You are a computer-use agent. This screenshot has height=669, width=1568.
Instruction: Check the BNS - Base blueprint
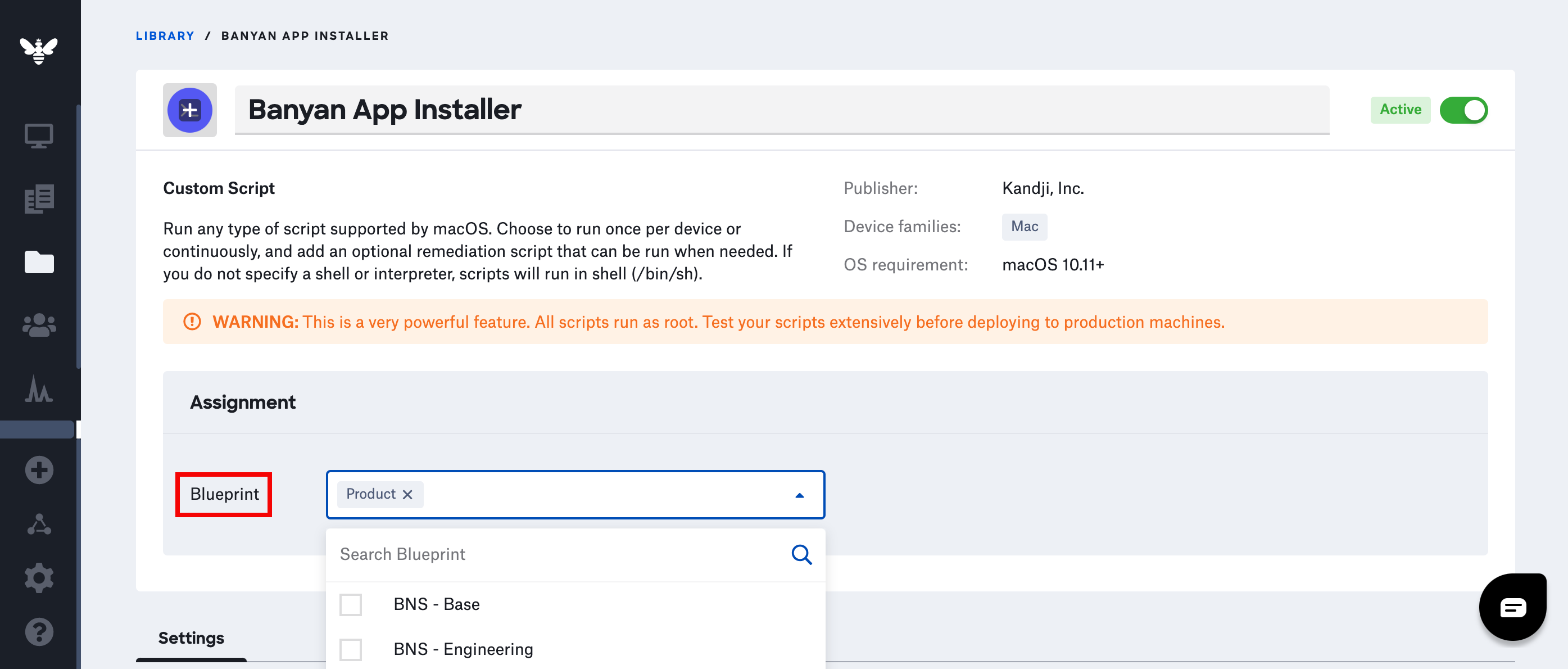point(351,604)
